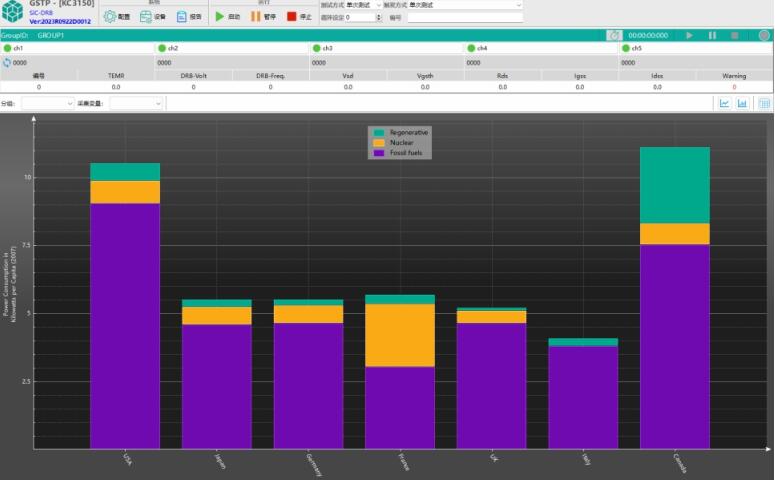Switch to bar chart view icon
Viewport: 775px width, 480px height.
click(743, 103)
